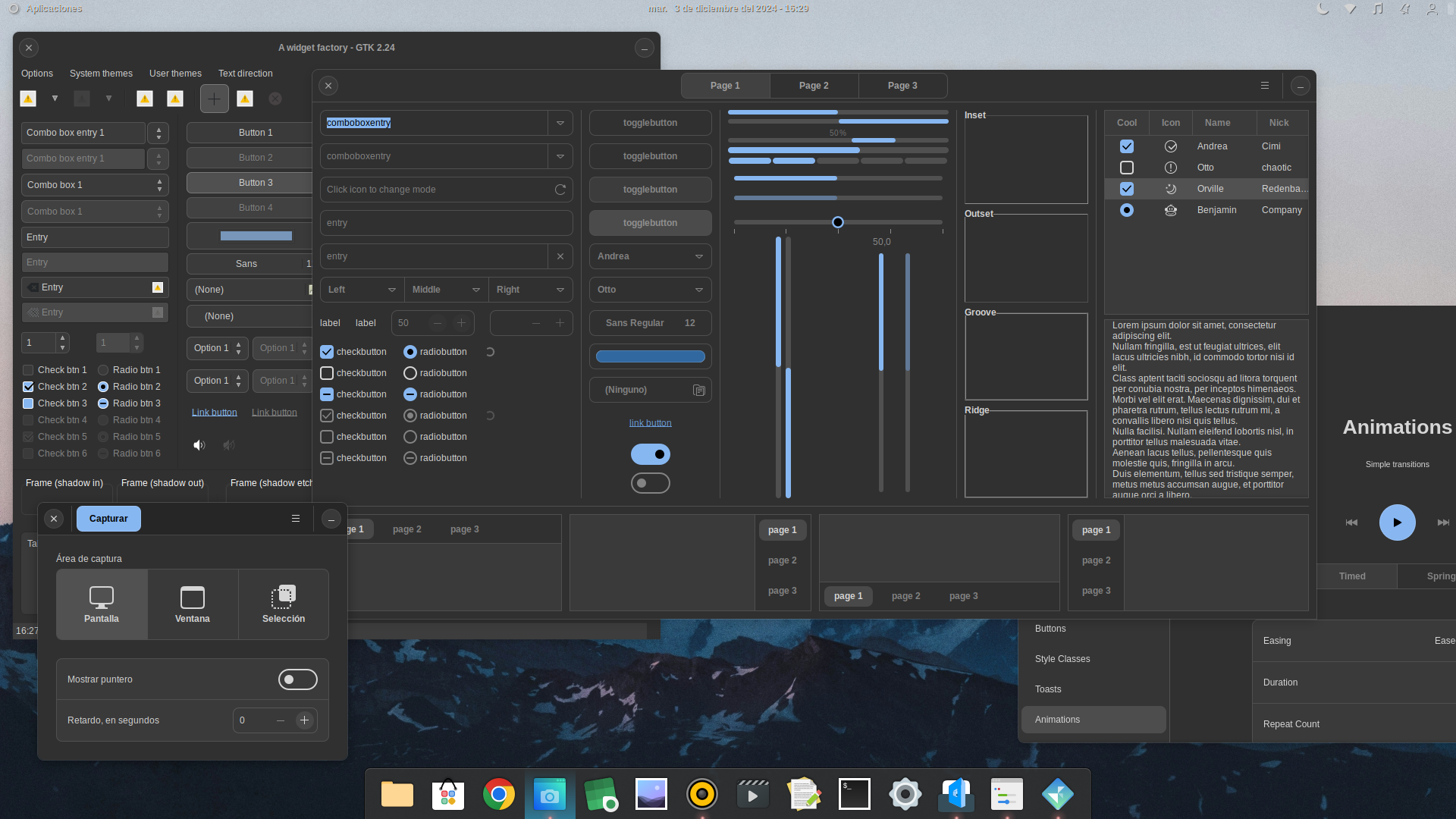The height and width of the screenshot is (819, 1456).
Task: Click the blue color chooser button
Action: click(x=650, y=356)
